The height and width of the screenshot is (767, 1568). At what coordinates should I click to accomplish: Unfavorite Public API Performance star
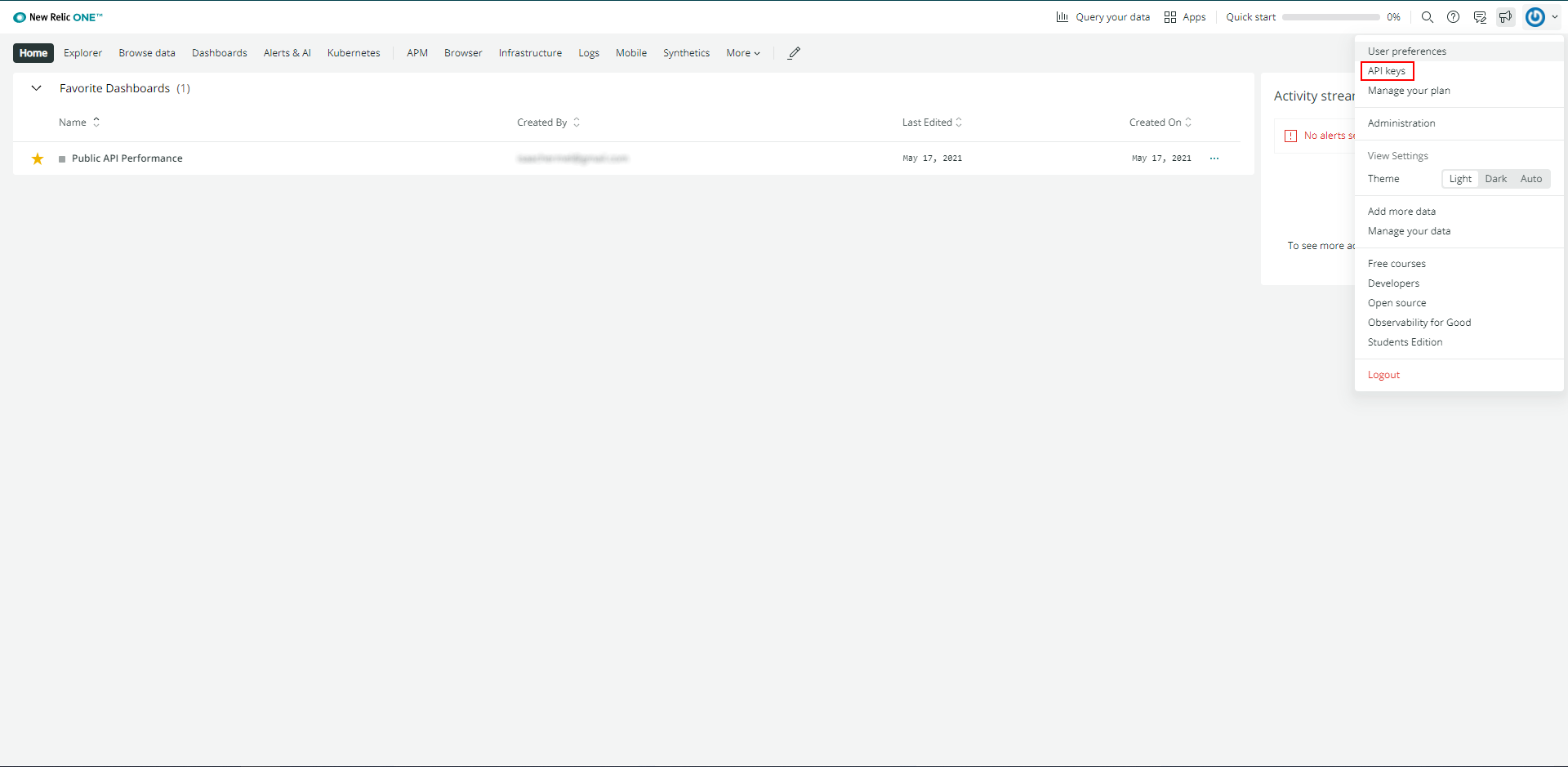pyautogui.click(x=38, y=158)
